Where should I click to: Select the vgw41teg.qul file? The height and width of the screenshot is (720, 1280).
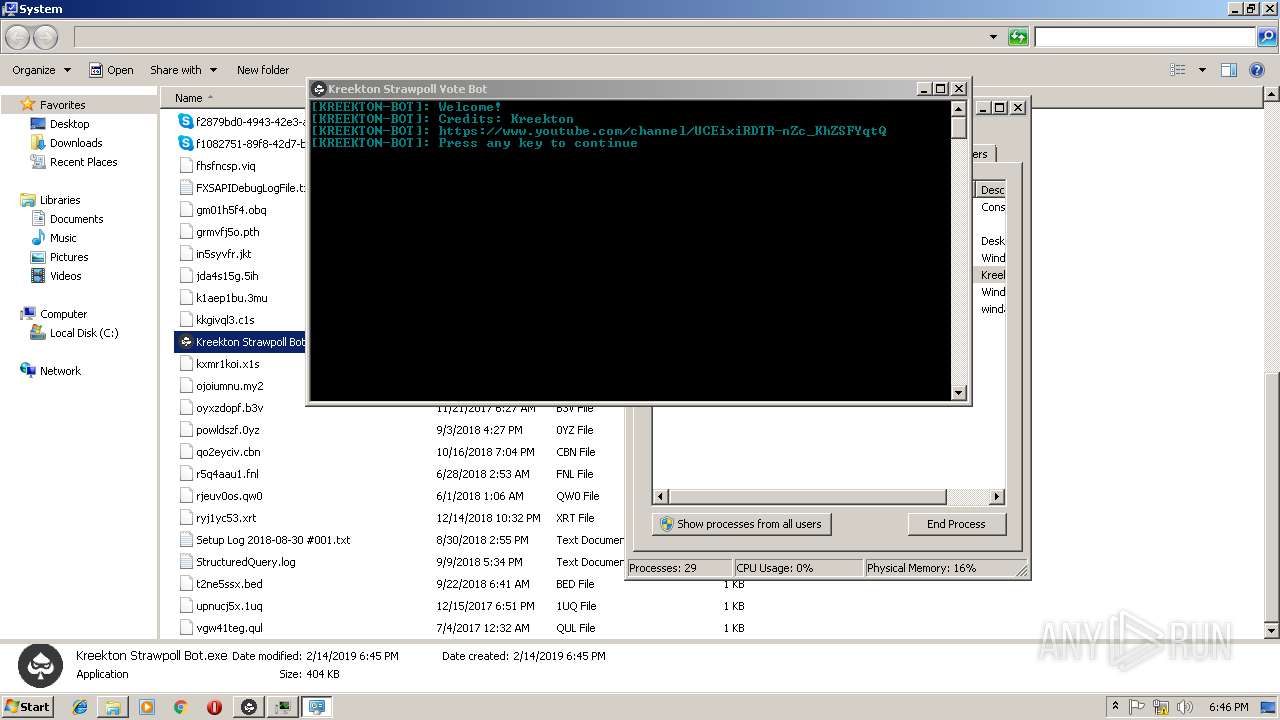coord(221,628)
